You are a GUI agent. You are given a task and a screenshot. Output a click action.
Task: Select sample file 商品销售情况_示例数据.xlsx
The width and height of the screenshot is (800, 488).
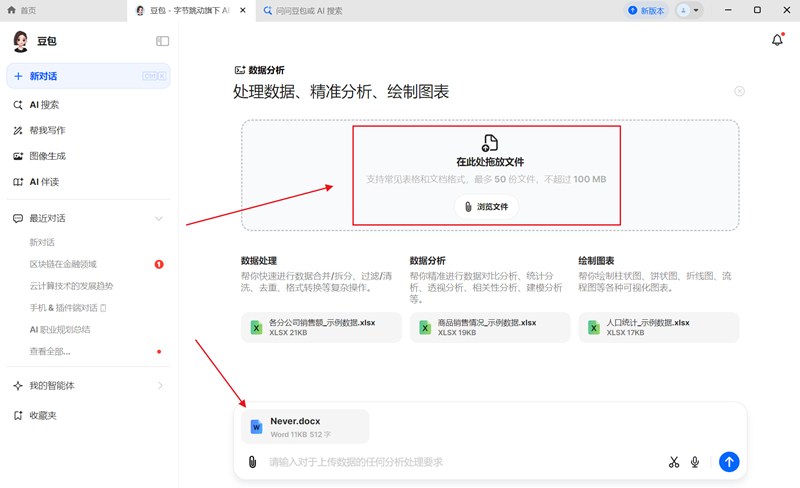click(490, 327)
